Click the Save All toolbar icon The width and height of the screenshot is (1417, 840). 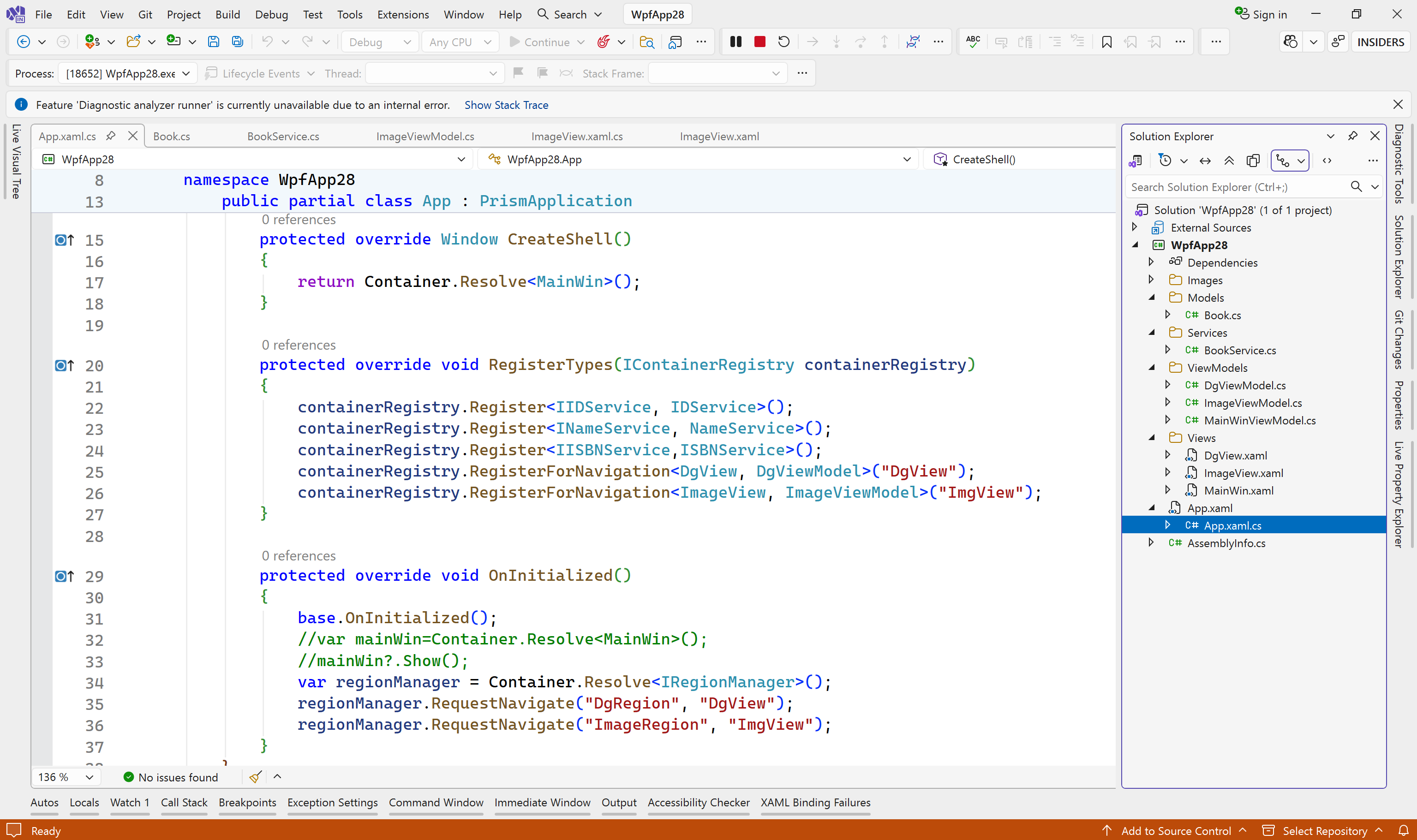coord(237,42)
